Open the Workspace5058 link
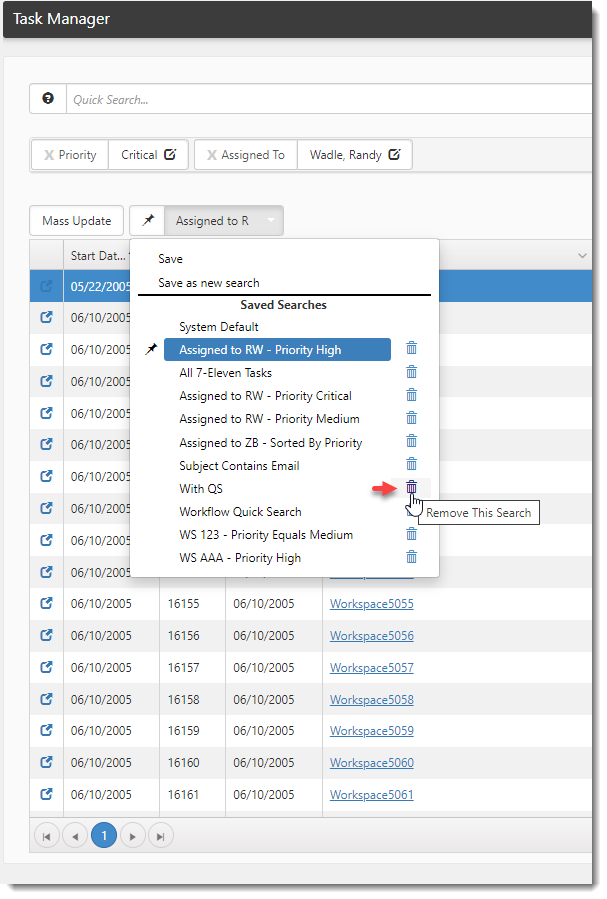Viewport: 607px width, 899px height. coord(371,699)
